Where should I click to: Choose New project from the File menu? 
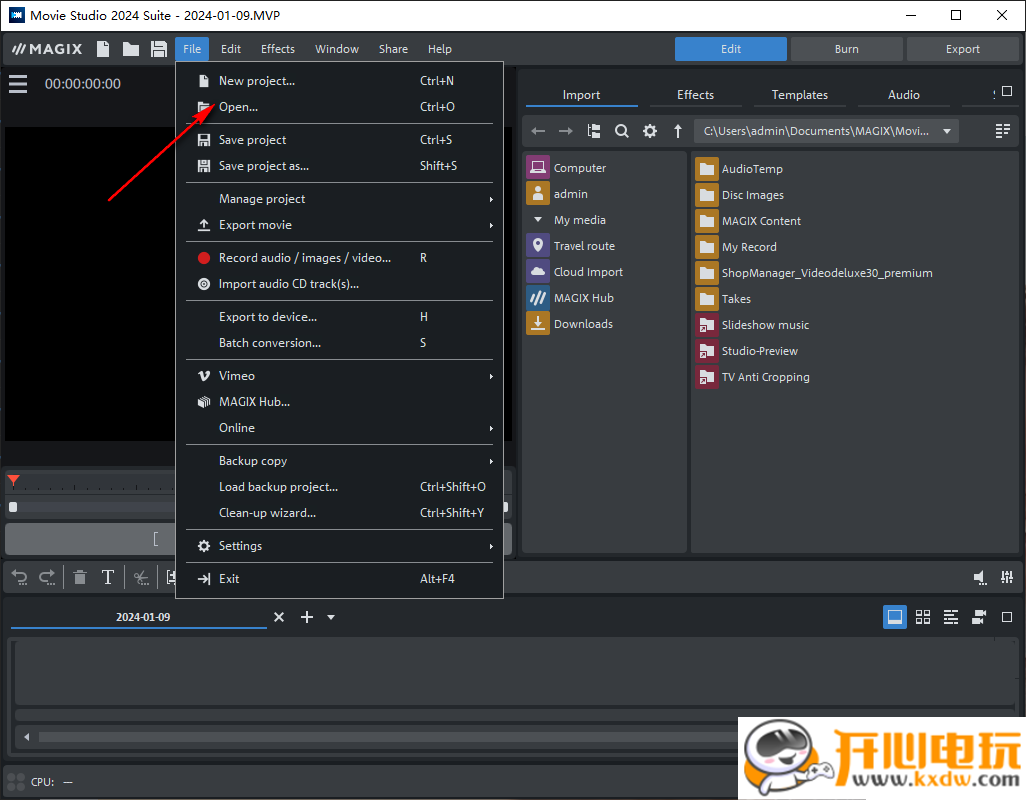point(340,80)
